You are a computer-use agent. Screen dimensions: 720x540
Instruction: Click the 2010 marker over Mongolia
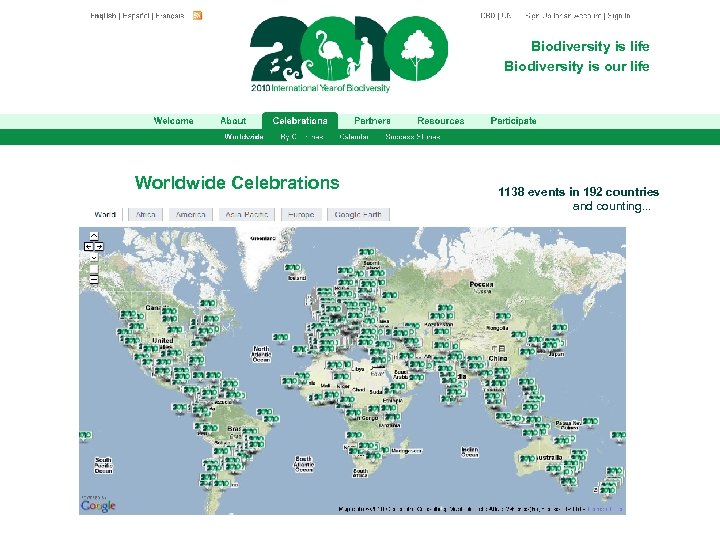[x=503, y=316]
